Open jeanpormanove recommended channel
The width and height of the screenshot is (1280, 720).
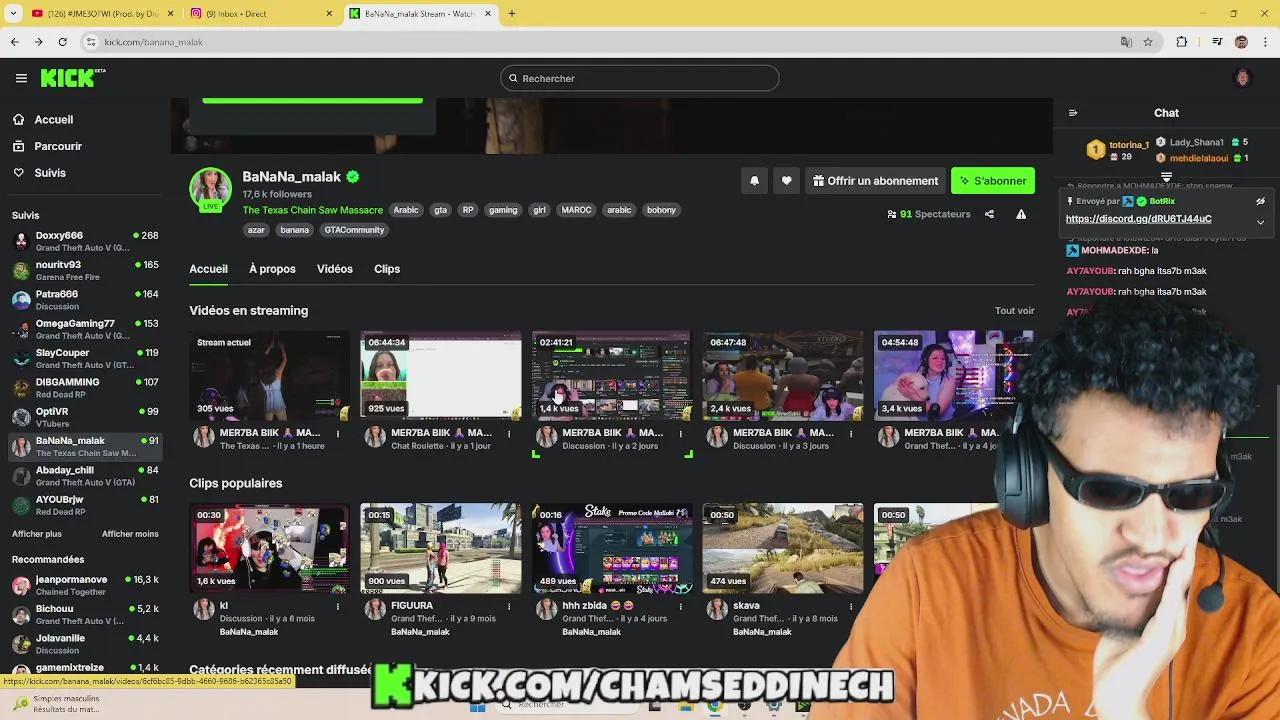point(85,585)
